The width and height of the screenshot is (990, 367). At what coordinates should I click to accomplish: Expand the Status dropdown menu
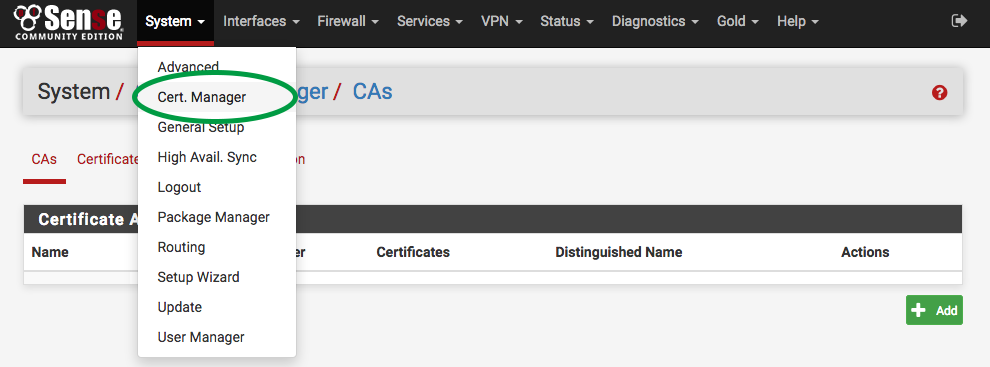click(567, 21)
